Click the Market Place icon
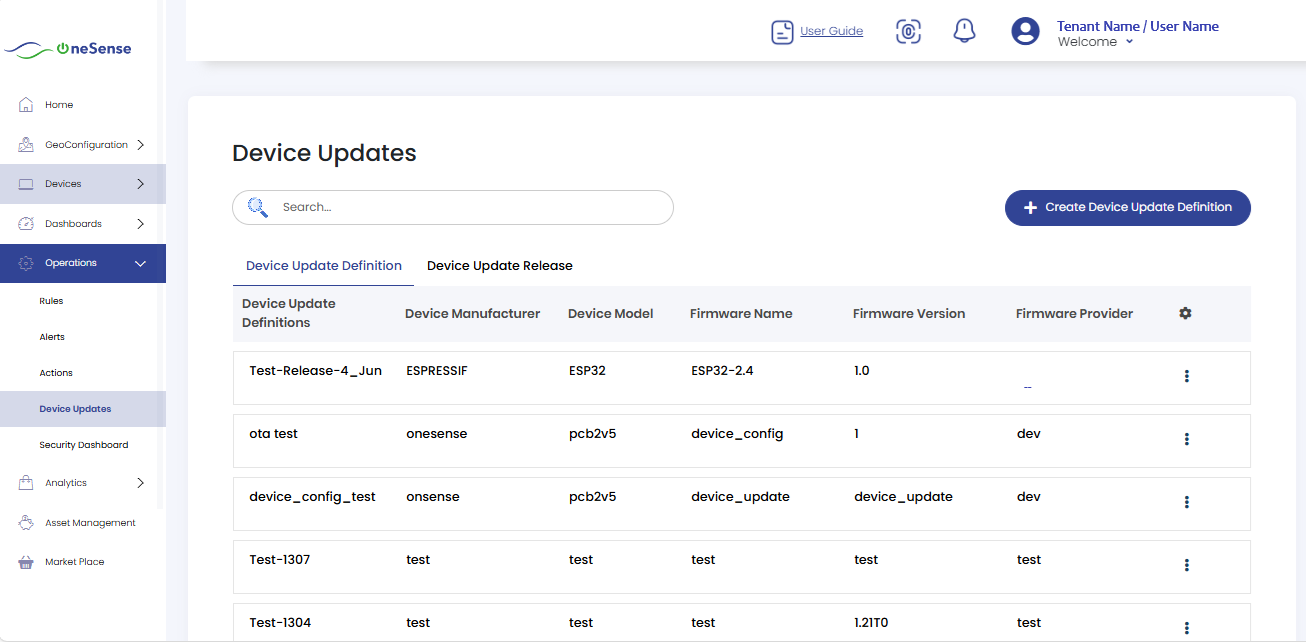This screenshot has height=642, width=1306. pyautogui.click(x=24, y=561)
